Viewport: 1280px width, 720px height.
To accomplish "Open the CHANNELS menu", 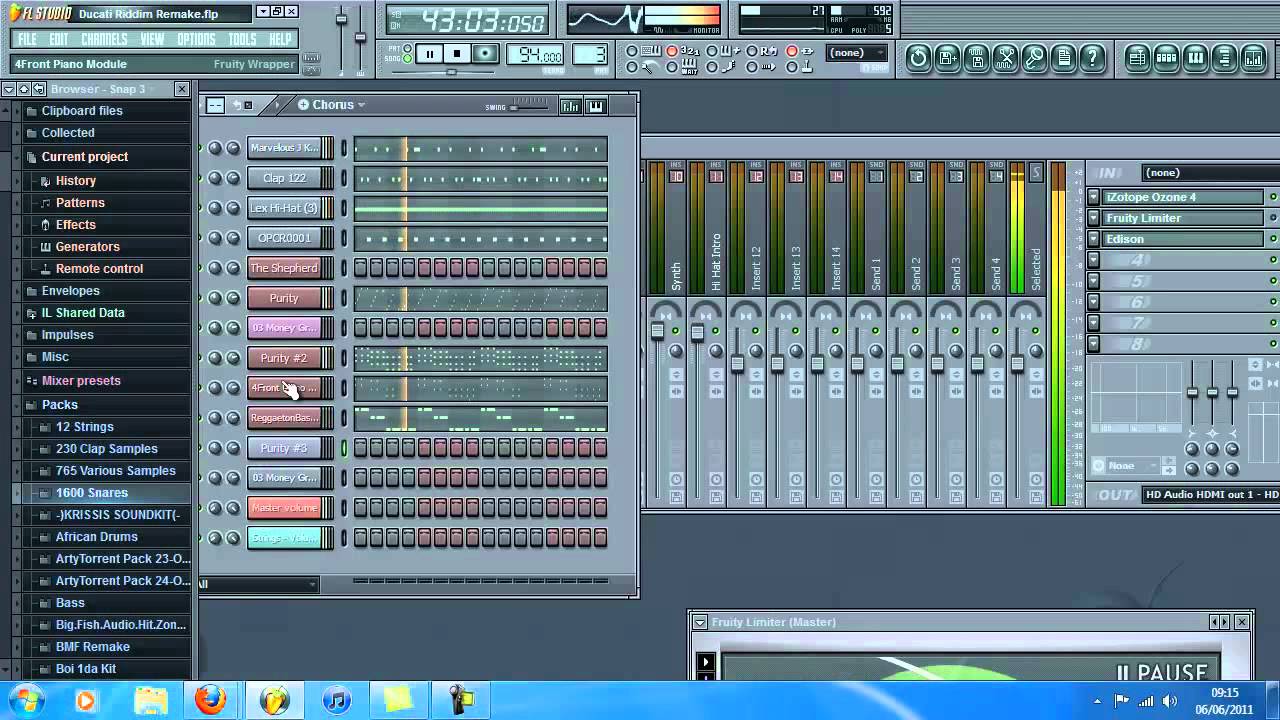I will click(x=104, y=39).
